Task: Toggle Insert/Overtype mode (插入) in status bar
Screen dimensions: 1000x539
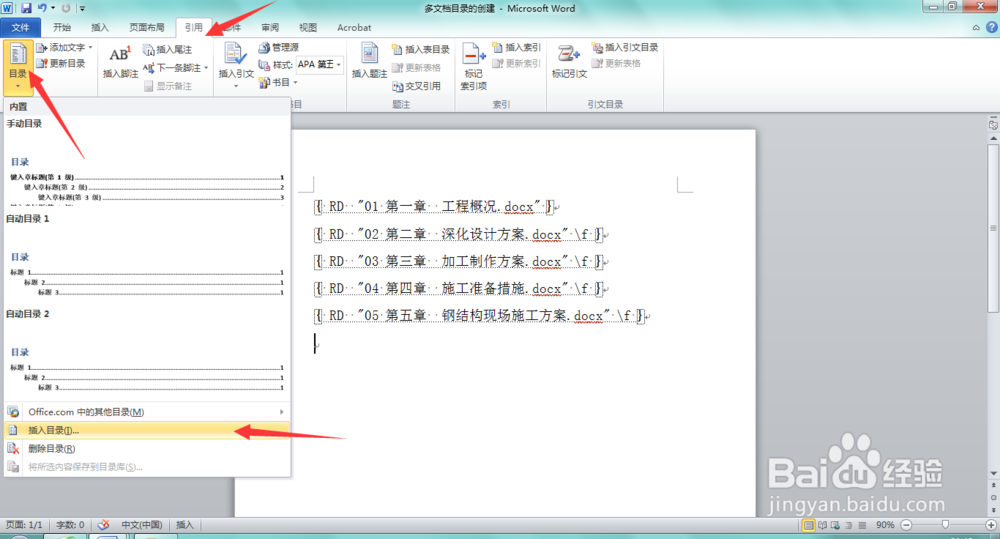Action: 184,525
